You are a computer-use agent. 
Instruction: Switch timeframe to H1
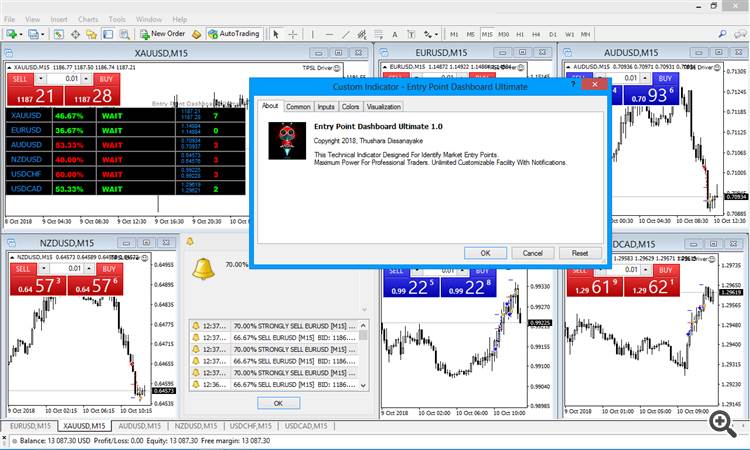520,34
